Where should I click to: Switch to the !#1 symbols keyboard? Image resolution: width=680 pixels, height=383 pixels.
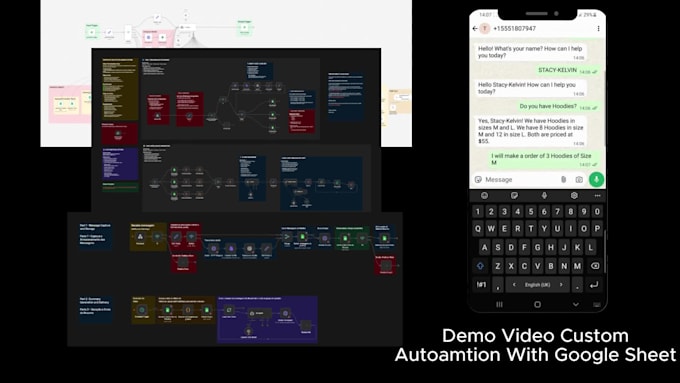coord(481,285)
